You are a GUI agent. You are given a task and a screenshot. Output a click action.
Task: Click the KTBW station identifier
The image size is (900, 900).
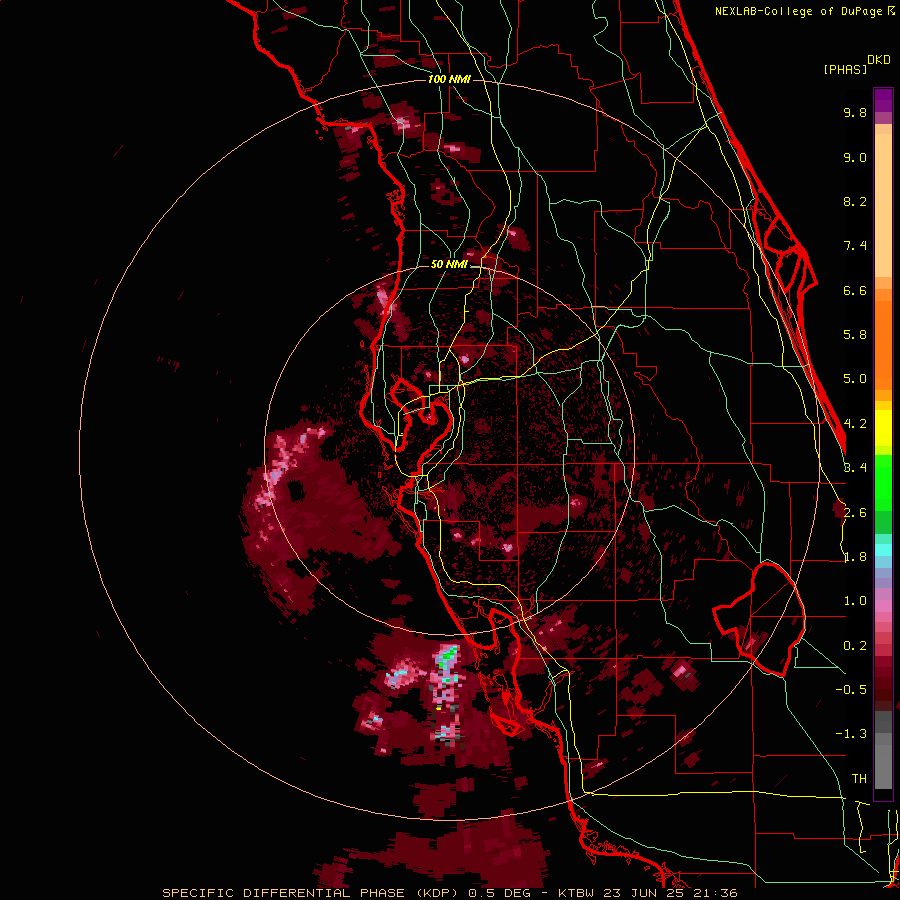(x=576, y=893)
